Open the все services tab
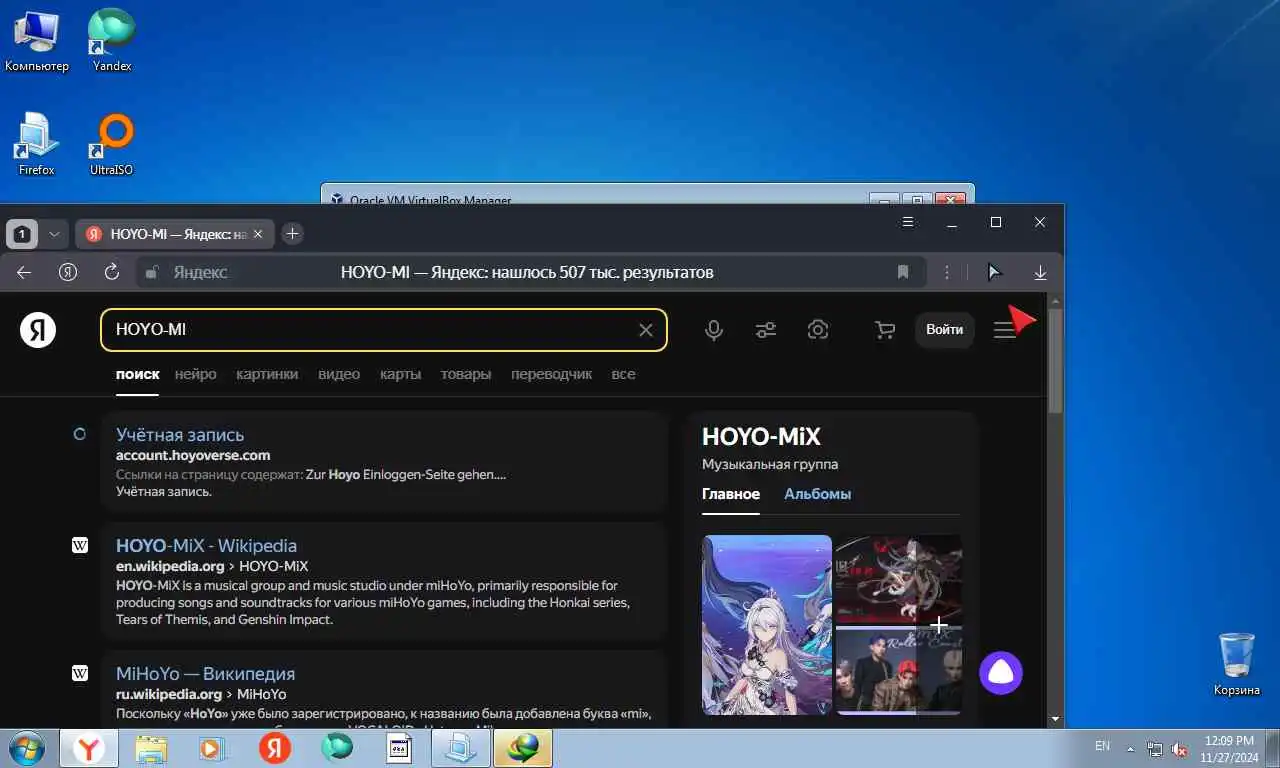This screenshot has height=768, width=1280. (x=623, y=374)
